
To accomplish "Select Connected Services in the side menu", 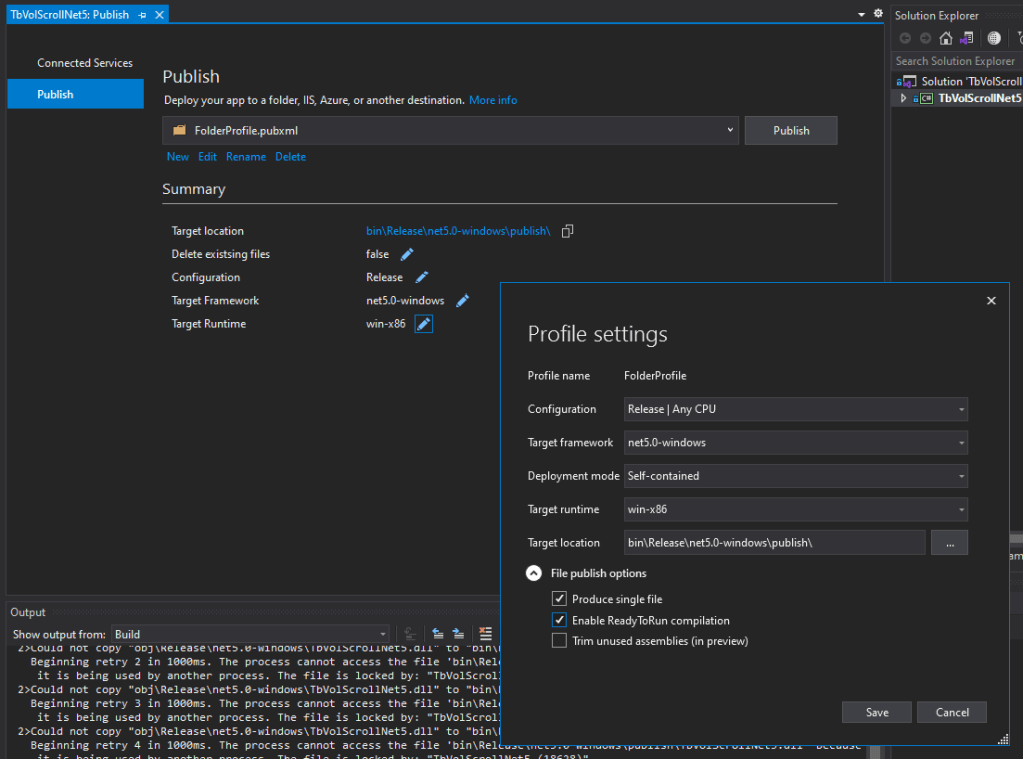I will click(85, 63).
